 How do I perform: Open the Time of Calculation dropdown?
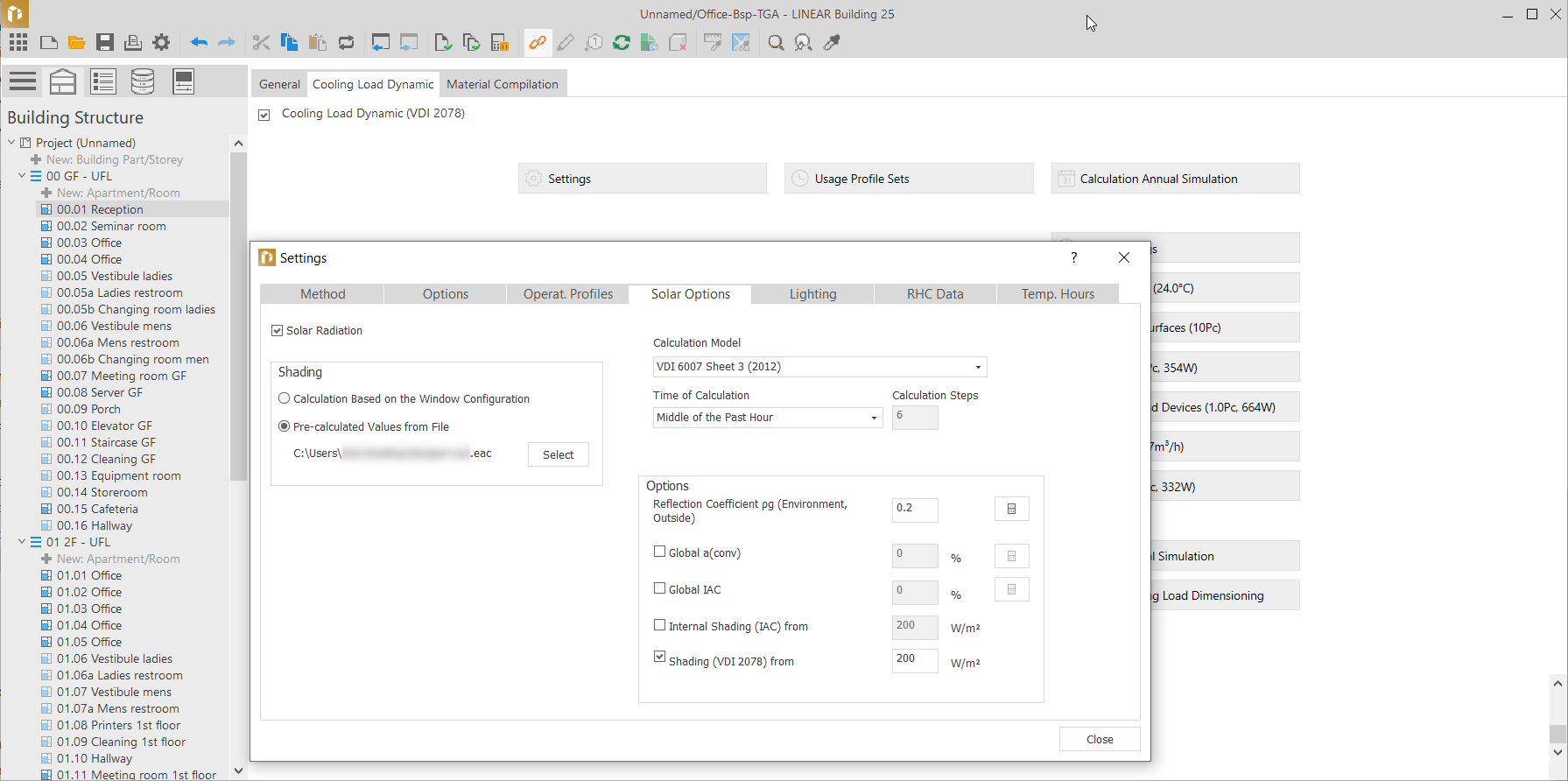(767, 418)
